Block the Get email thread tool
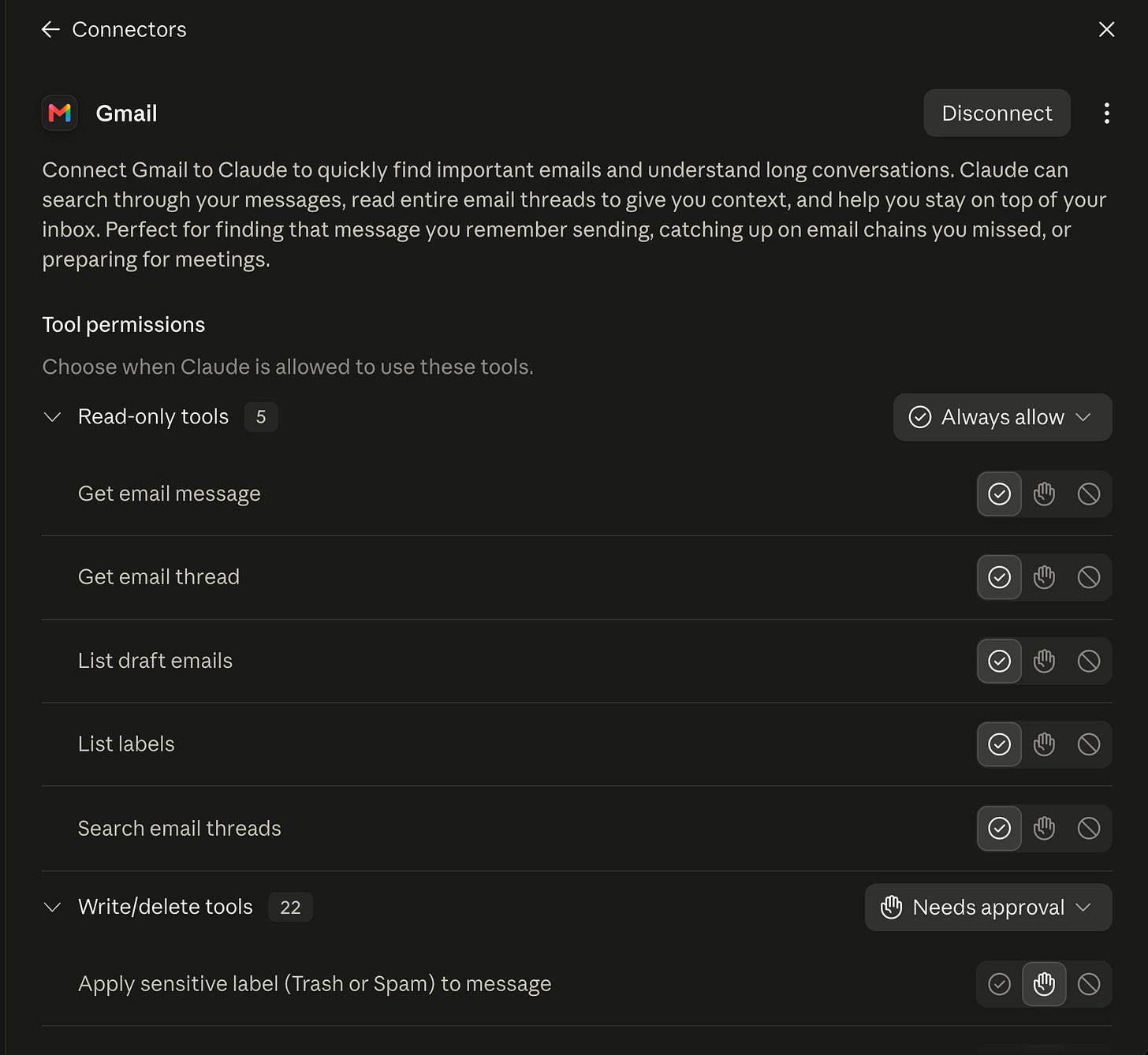The width and height of the screenshot is (1148, 1055). click(x=1089, y=578)
